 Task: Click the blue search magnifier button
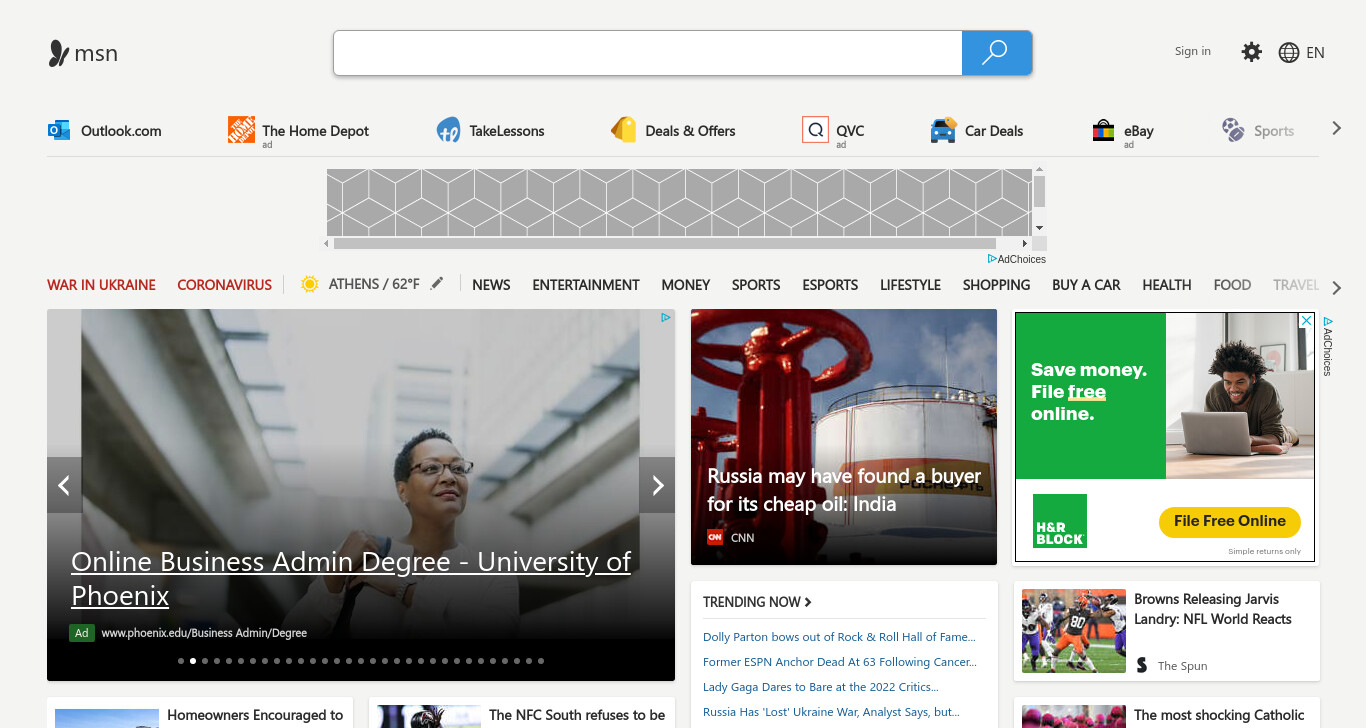click(x=996, y=53)
